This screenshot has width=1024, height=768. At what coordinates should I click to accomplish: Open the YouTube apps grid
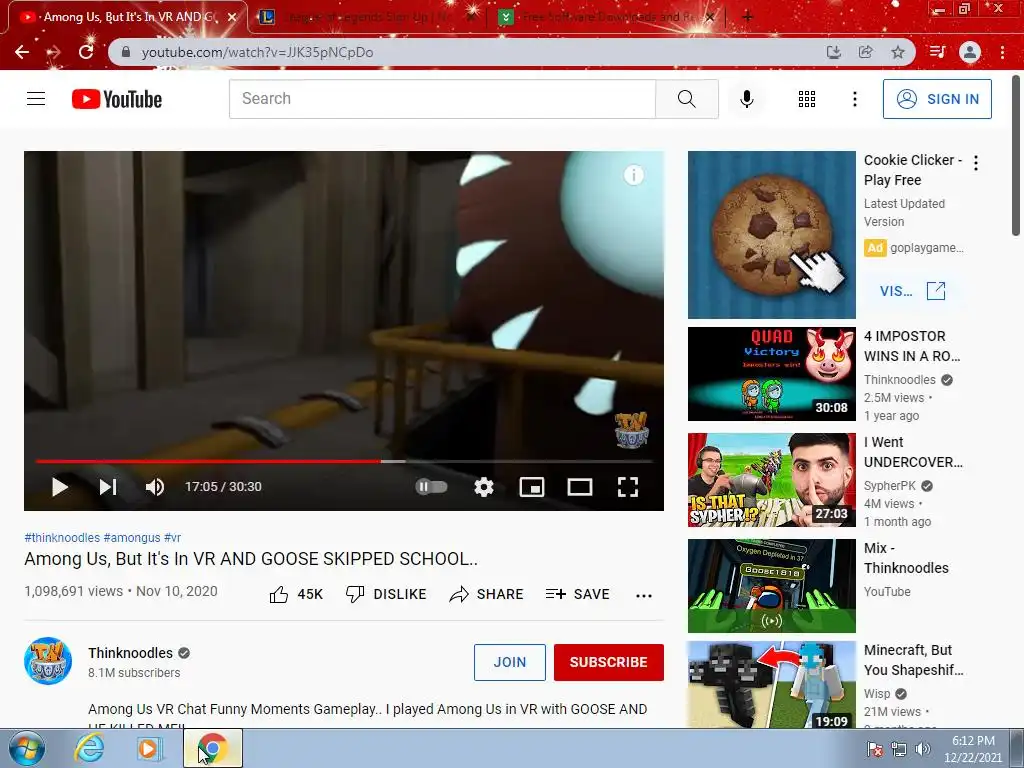point(807,99)
